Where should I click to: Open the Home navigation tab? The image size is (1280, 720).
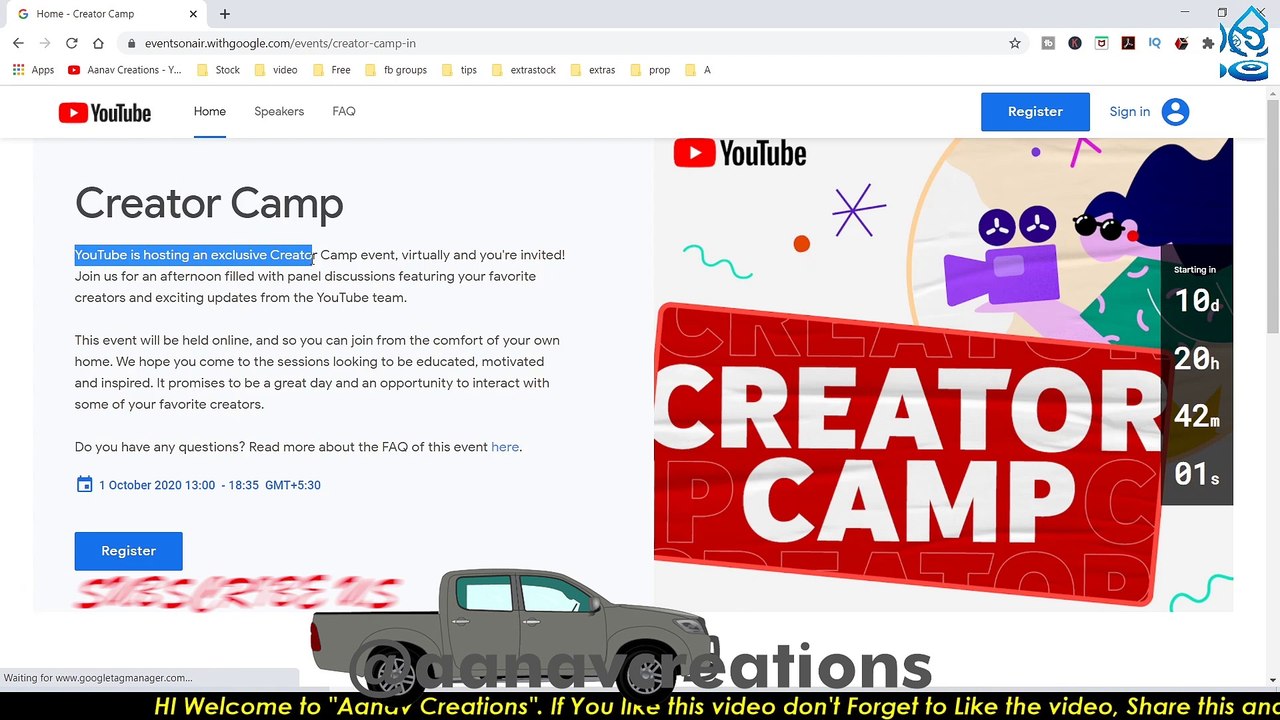[x=210, y=112]
